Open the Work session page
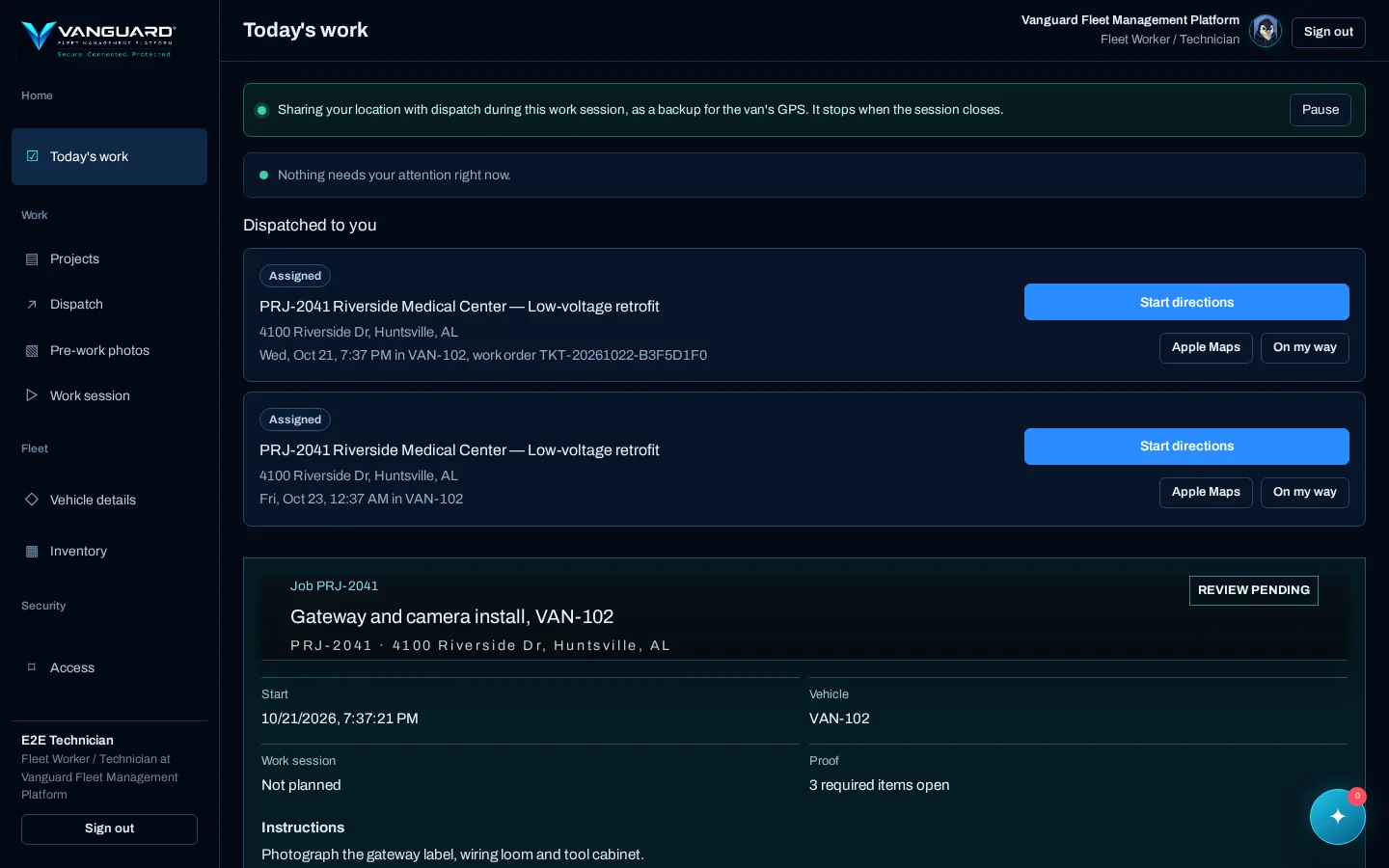1389x868 pixels. (109, 395)
